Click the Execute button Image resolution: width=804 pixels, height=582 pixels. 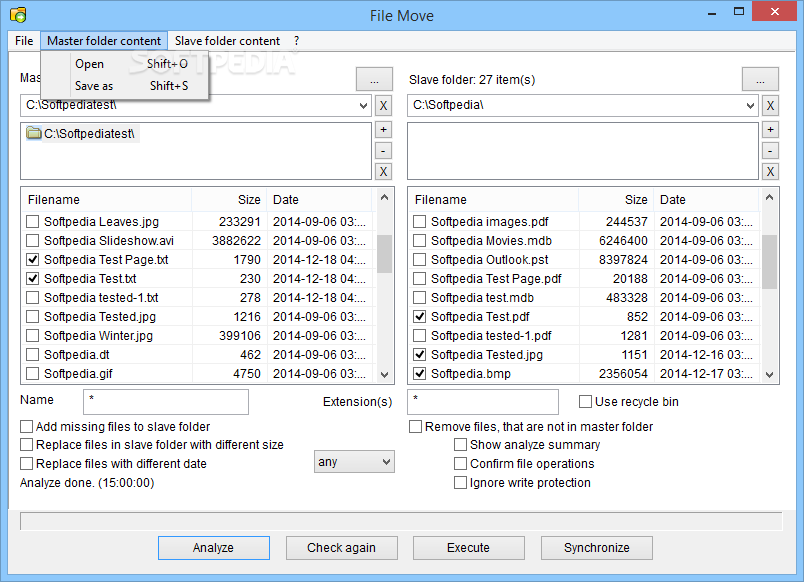pos(469,548)
